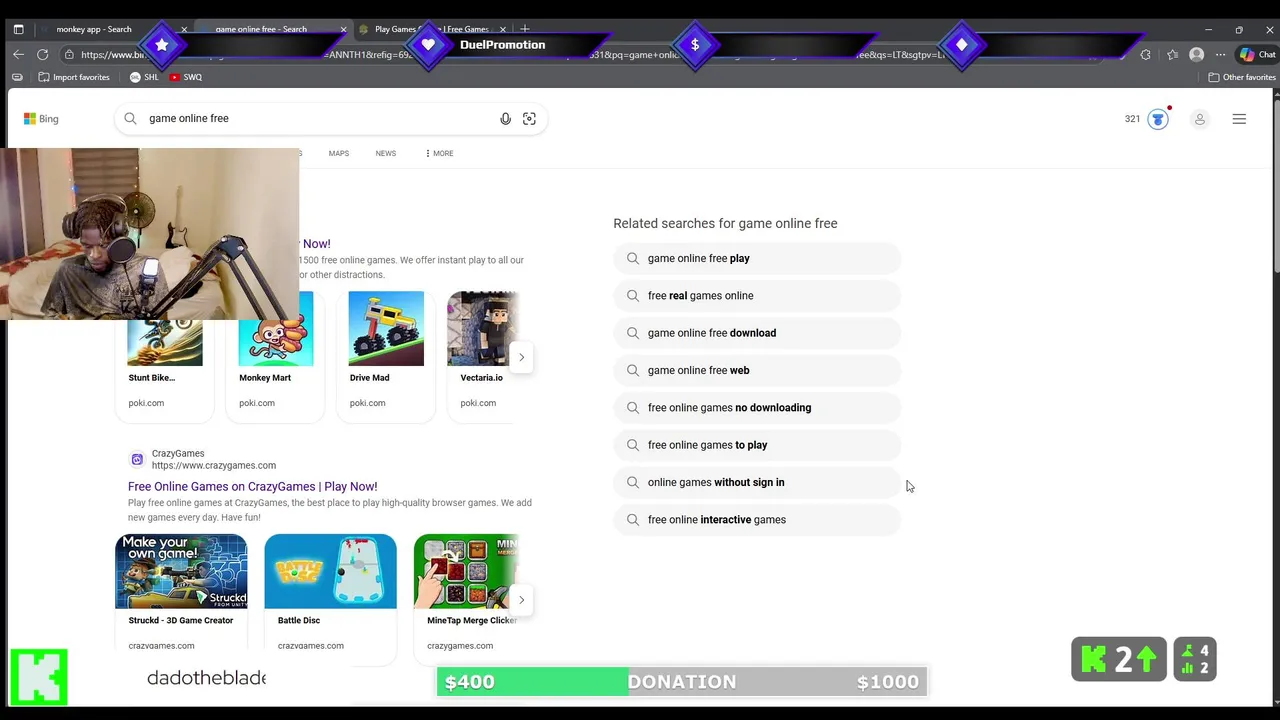
Task: Open the Bing hamburger menu
Action: coord(1239,119)
